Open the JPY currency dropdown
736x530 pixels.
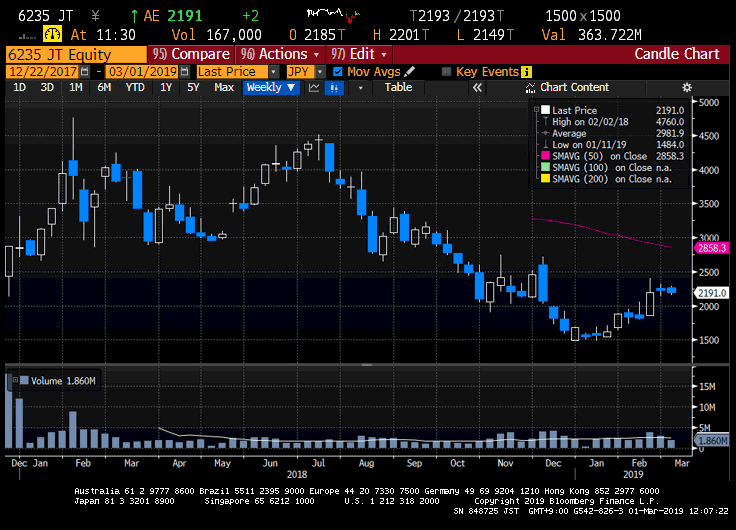(319, 72)
